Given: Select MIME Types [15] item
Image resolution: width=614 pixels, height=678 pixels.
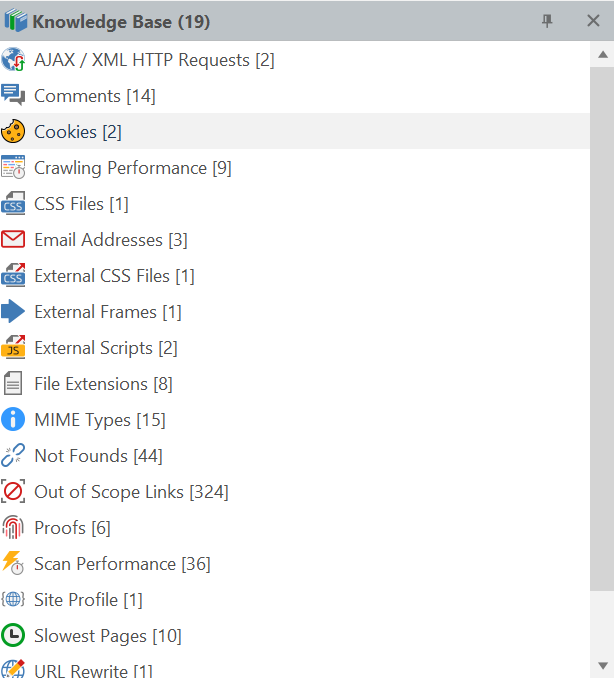Looking at the screenshot, I should click(x=99, y=420).
